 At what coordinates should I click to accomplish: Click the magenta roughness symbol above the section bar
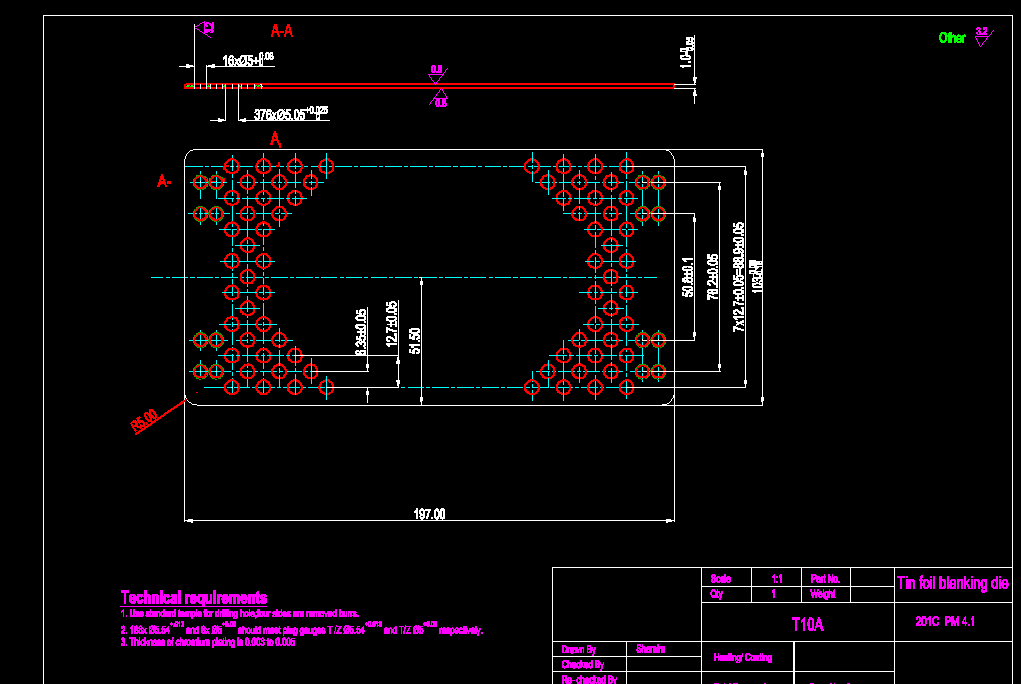click(x=437, y=72)
